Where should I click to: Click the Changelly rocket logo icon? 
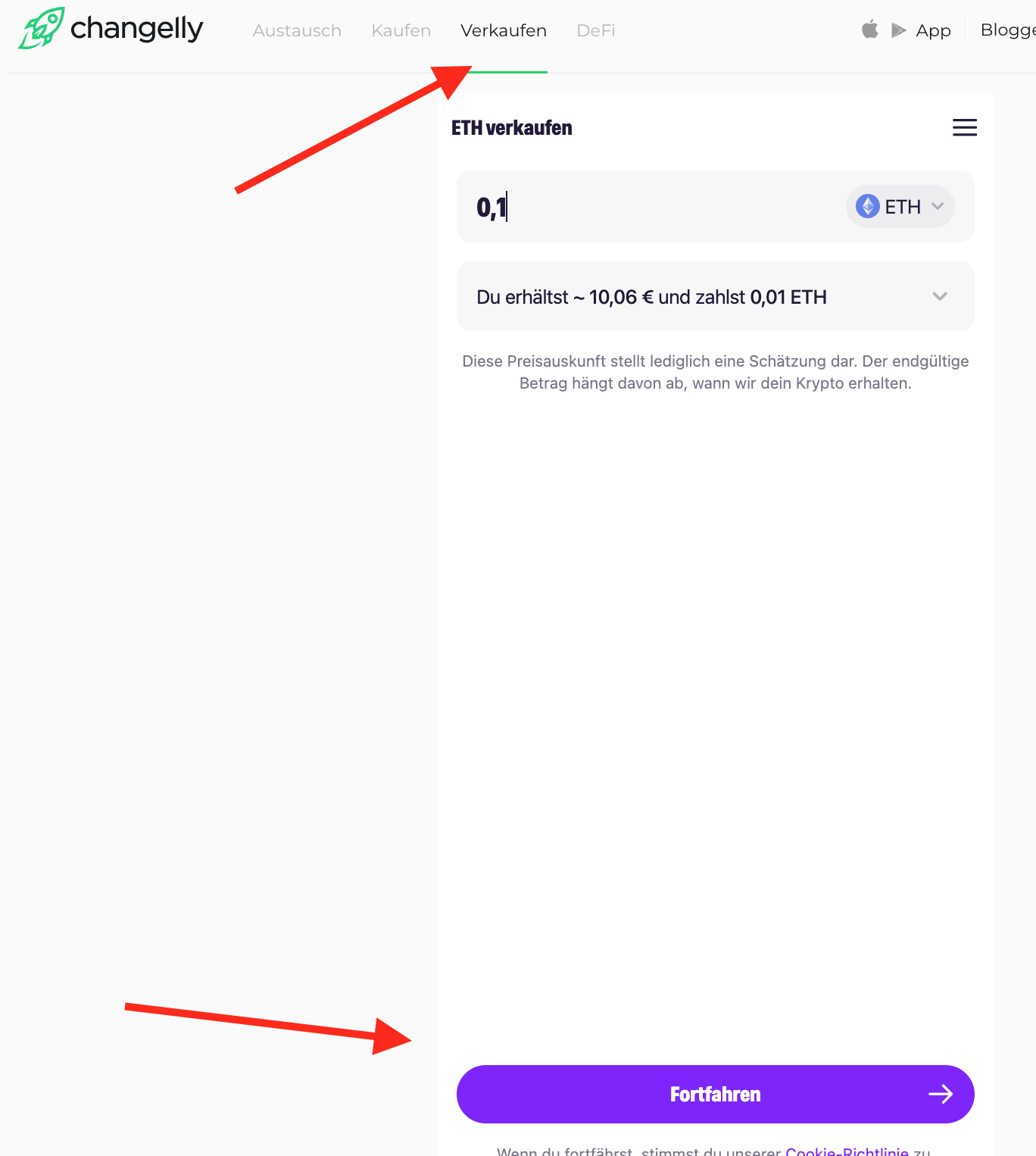[x=41, y=28]
